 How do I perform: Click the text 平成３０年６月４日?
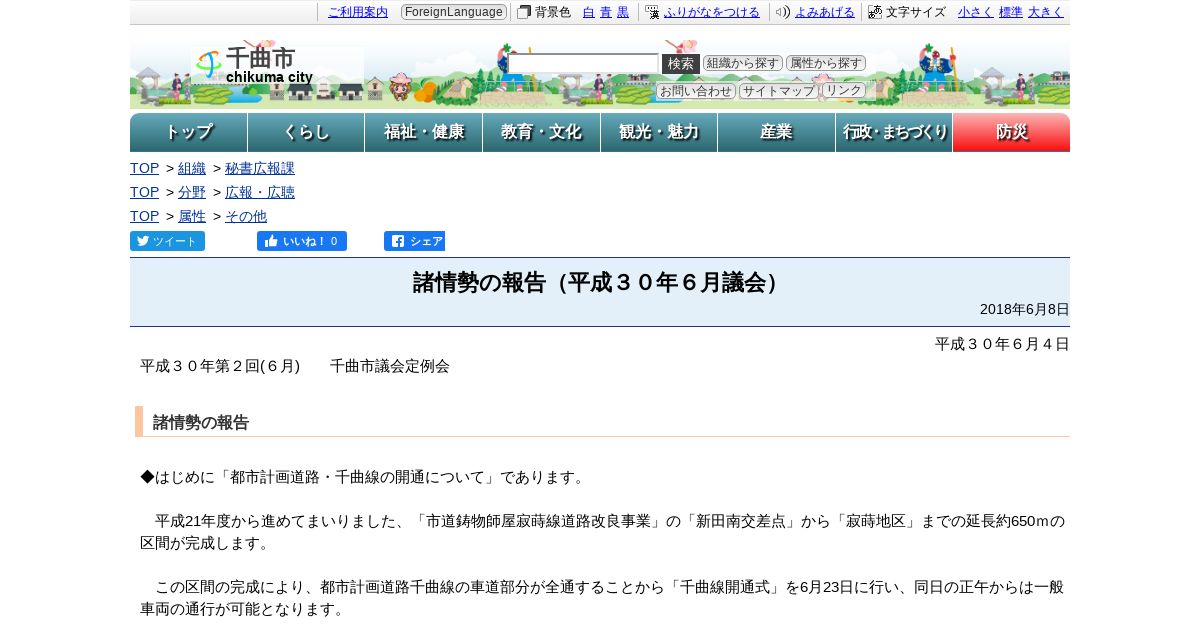[1002, 344]
